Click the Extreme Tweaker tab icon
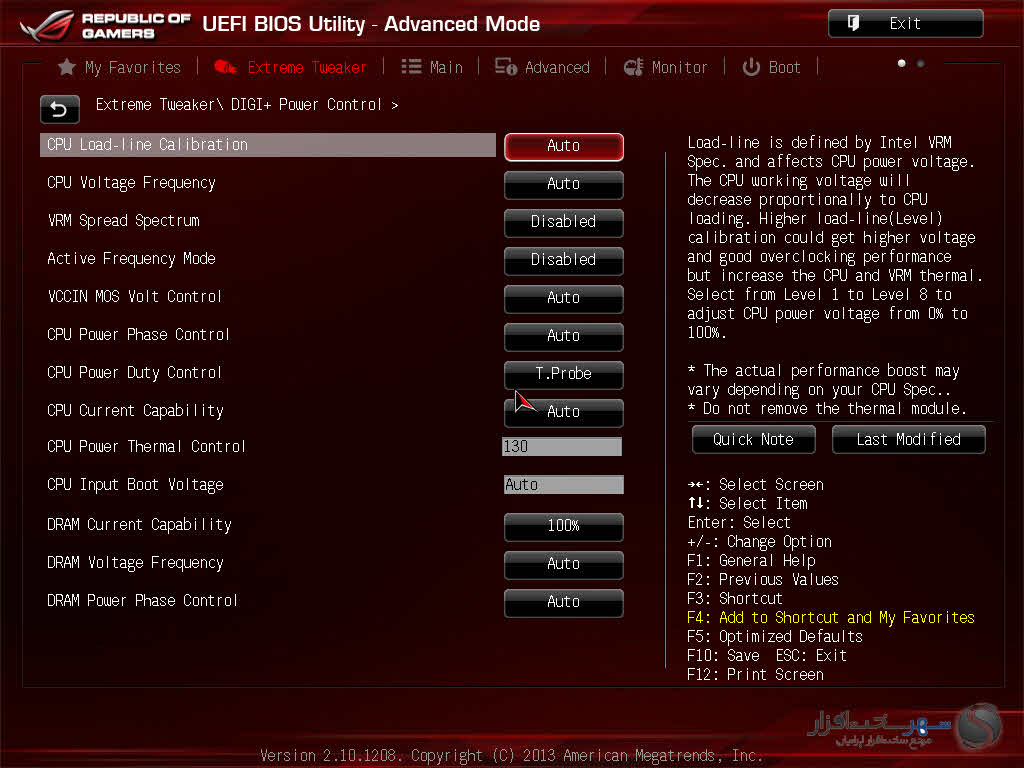This screenshot has width=1024, height=768. (226, 67)
